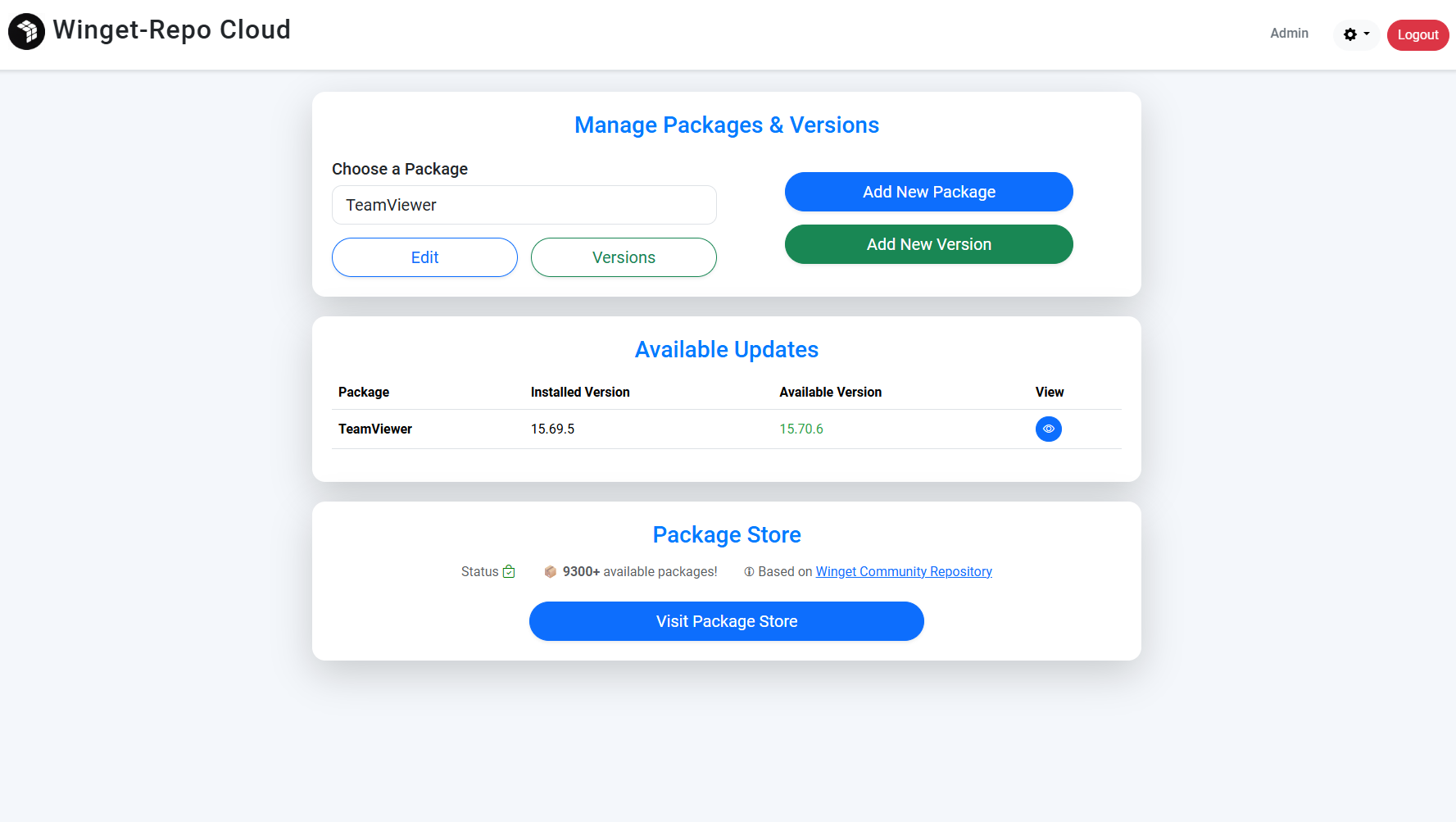Click the Winget-Repo cube logo
Screen dimensions: 1456x822
tap(26, 32)
